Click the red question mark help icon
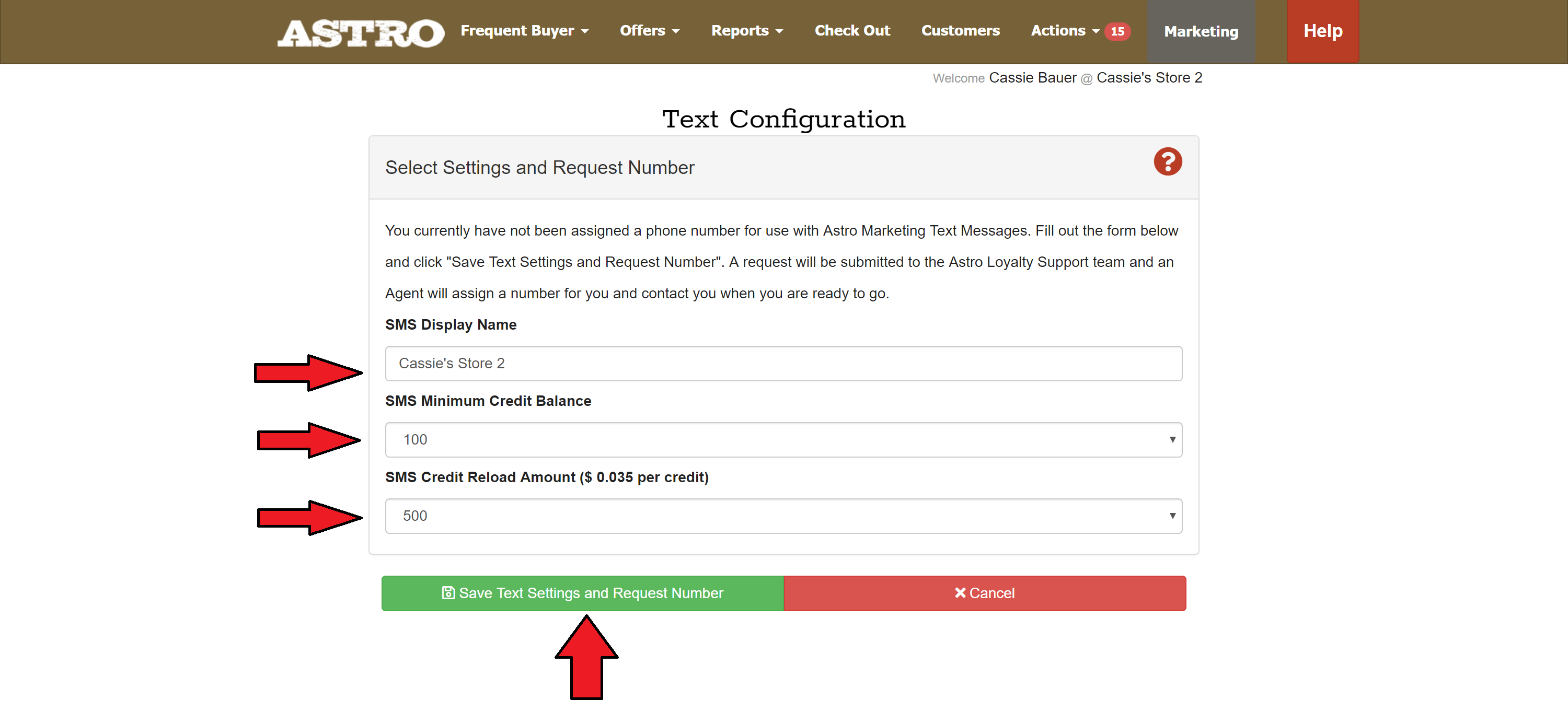1568x712 pixels. tap(1167, 162)
